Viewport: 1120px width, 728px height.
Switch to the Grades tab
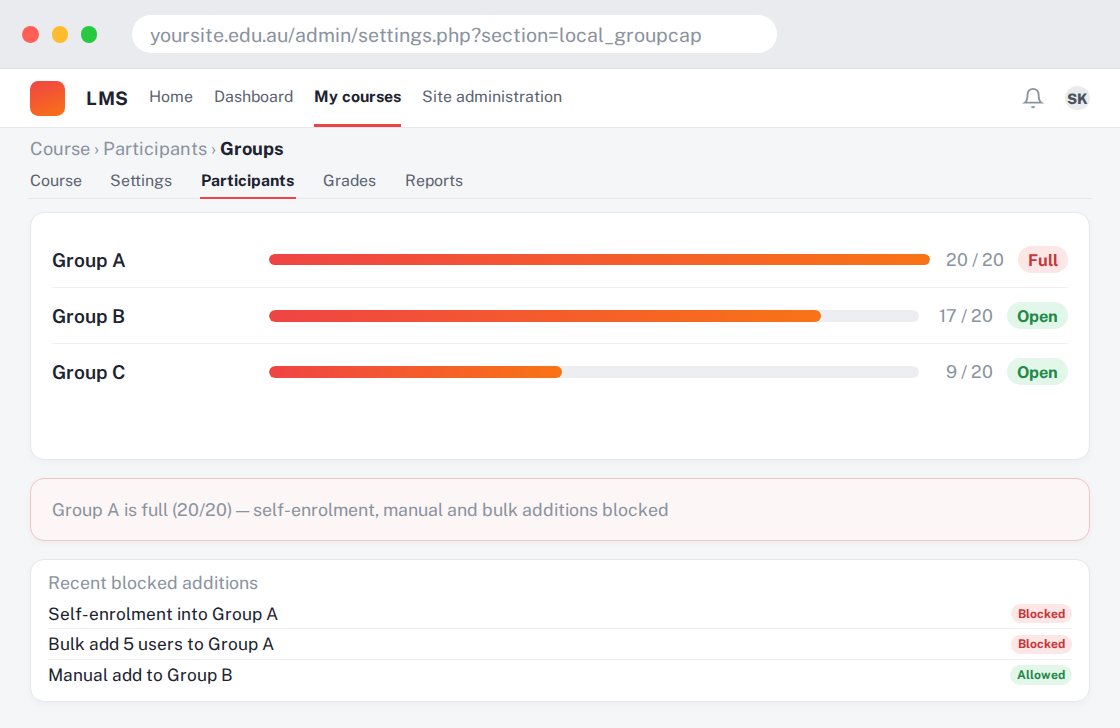click(349, 181)
